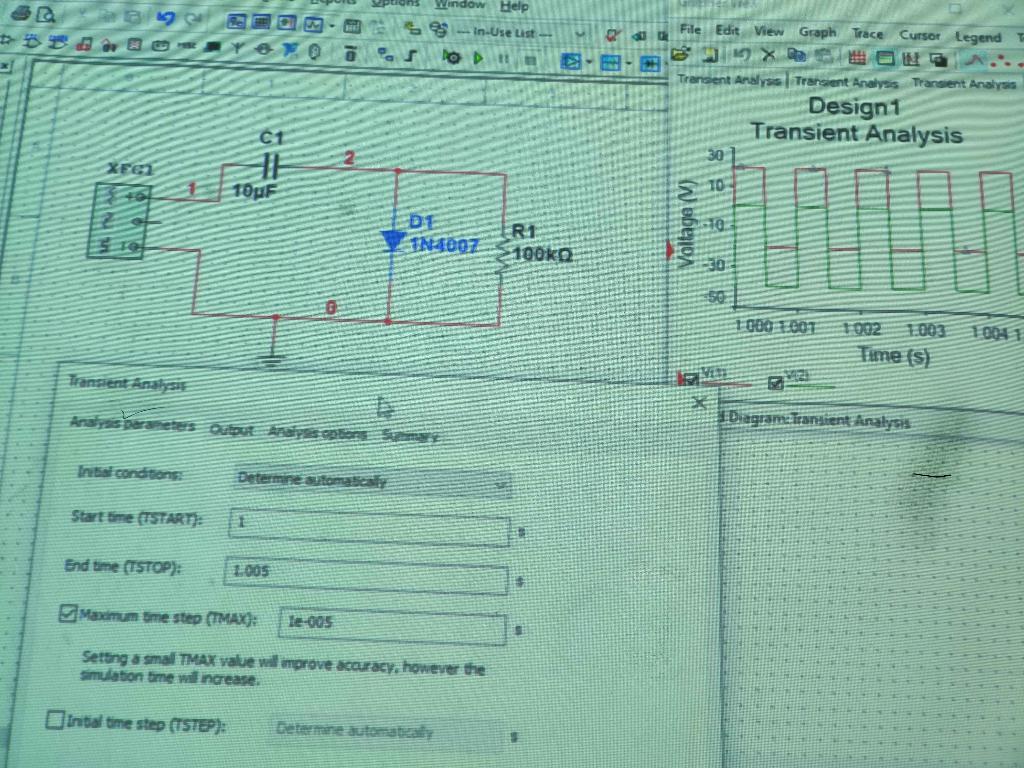Open the File menu in Grapher window
This screenshot has height=768, width=1024.
coord(690,29)
